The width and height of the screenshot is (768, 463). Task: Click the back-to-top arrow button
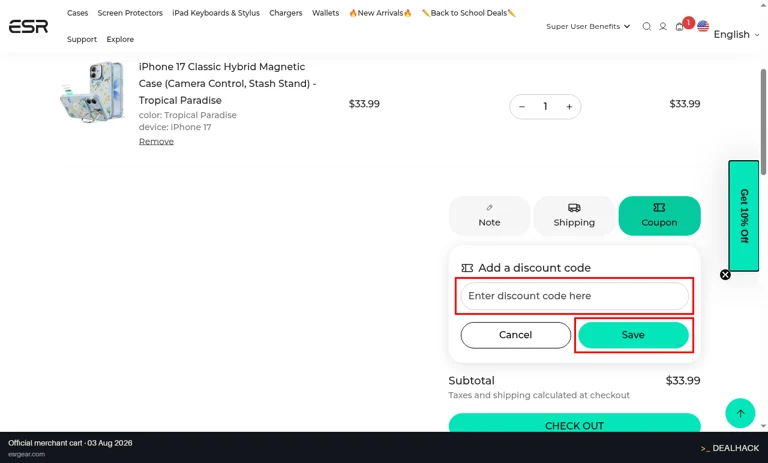(x=740, y=413)
